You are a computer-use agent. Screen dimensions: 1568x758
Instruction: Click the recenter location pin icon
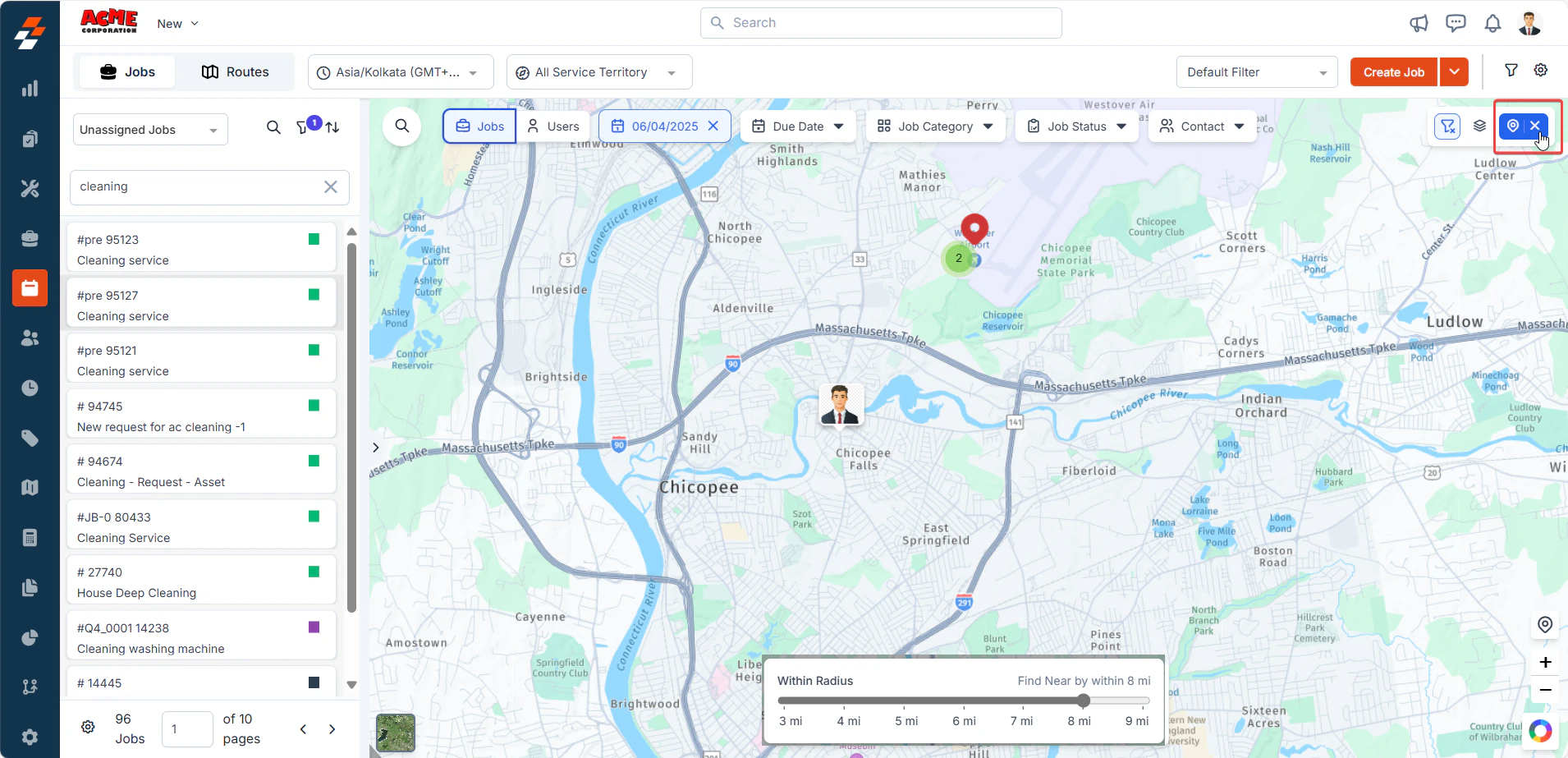tap(1544, 625)
